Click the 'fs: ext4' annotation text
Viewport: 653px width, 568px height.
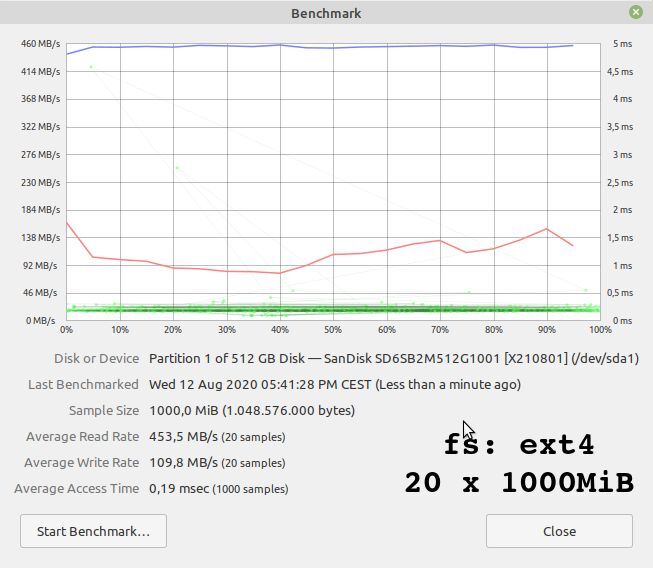[x=519, y=445]
